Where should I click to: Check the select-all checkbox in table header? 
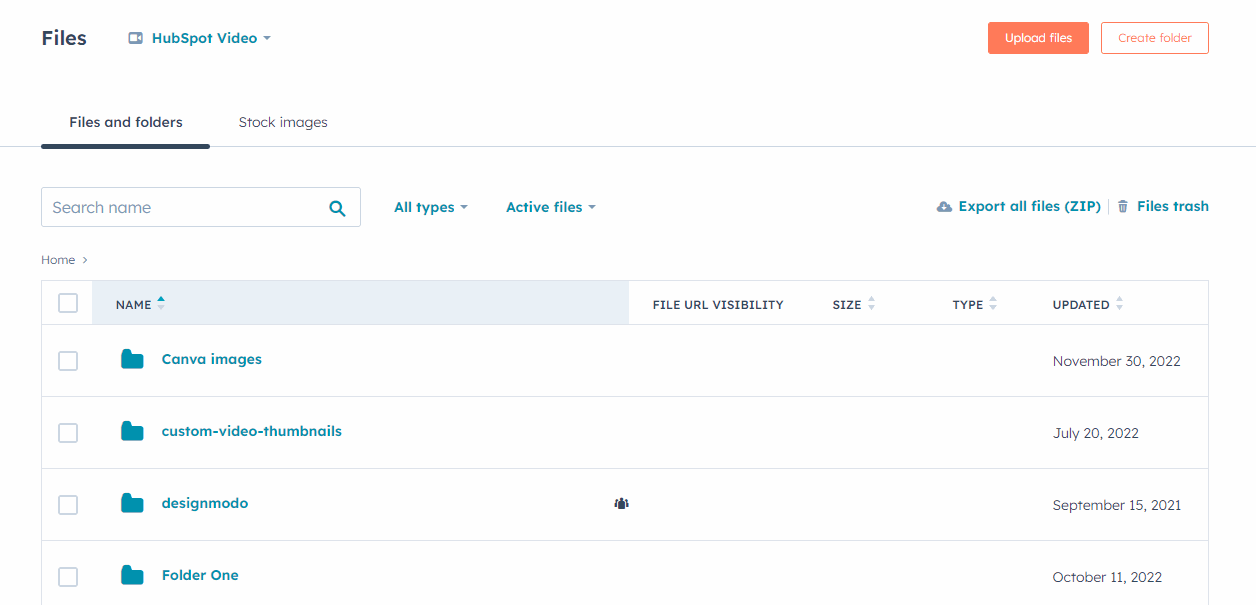[x=68, y=302]
